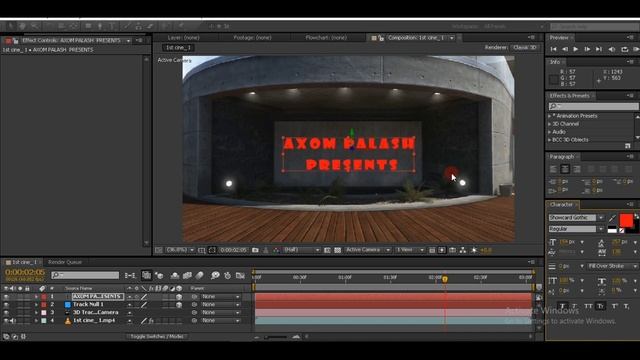The width and height of the screenshot is (640, 360).
Task: Open Fill Over Stroke dropdown
Action: coord(612,266)
